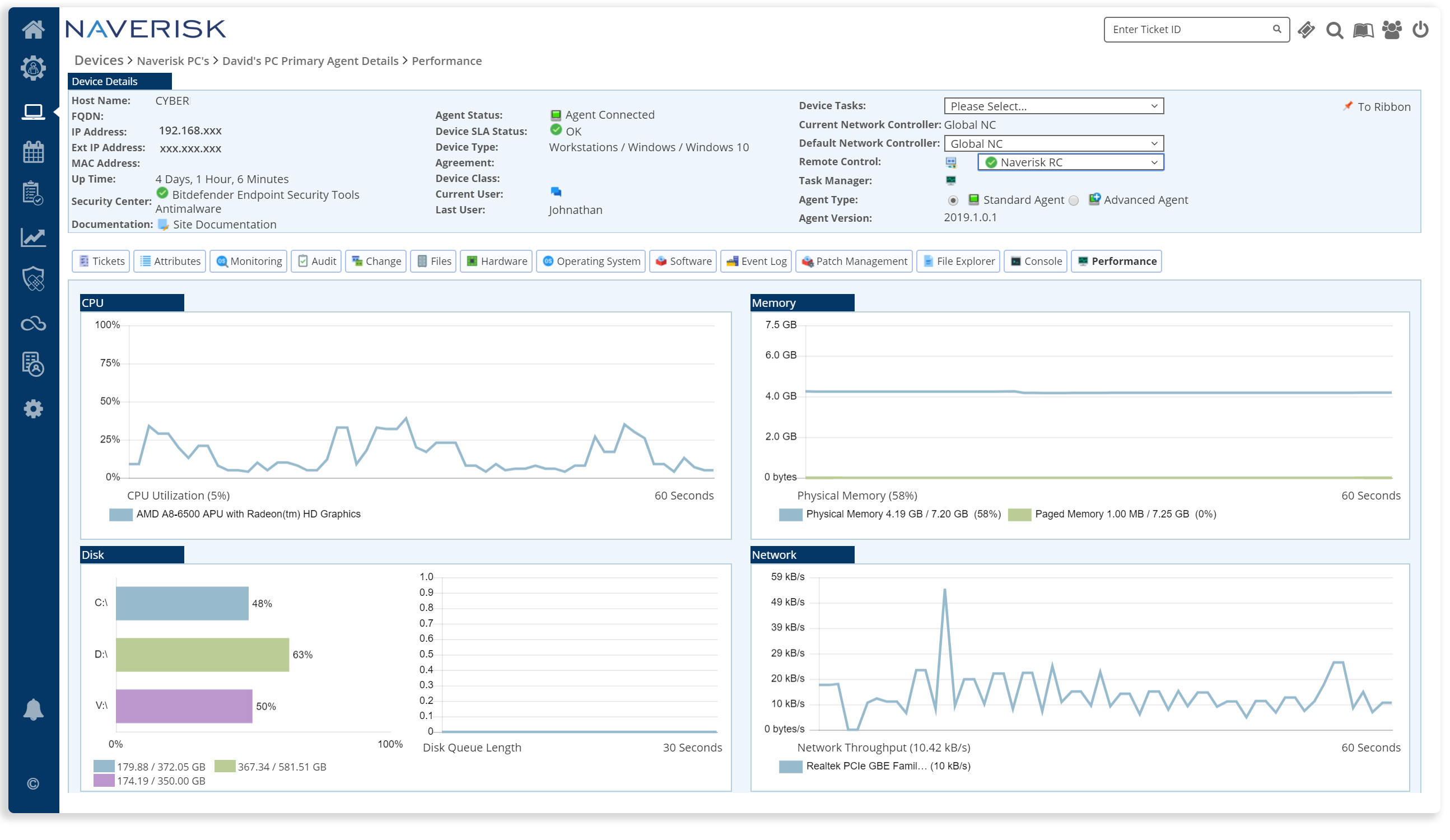1450x840 pixels.
Task: Switch to the Attributes tab
Action: tap(170, 261)
